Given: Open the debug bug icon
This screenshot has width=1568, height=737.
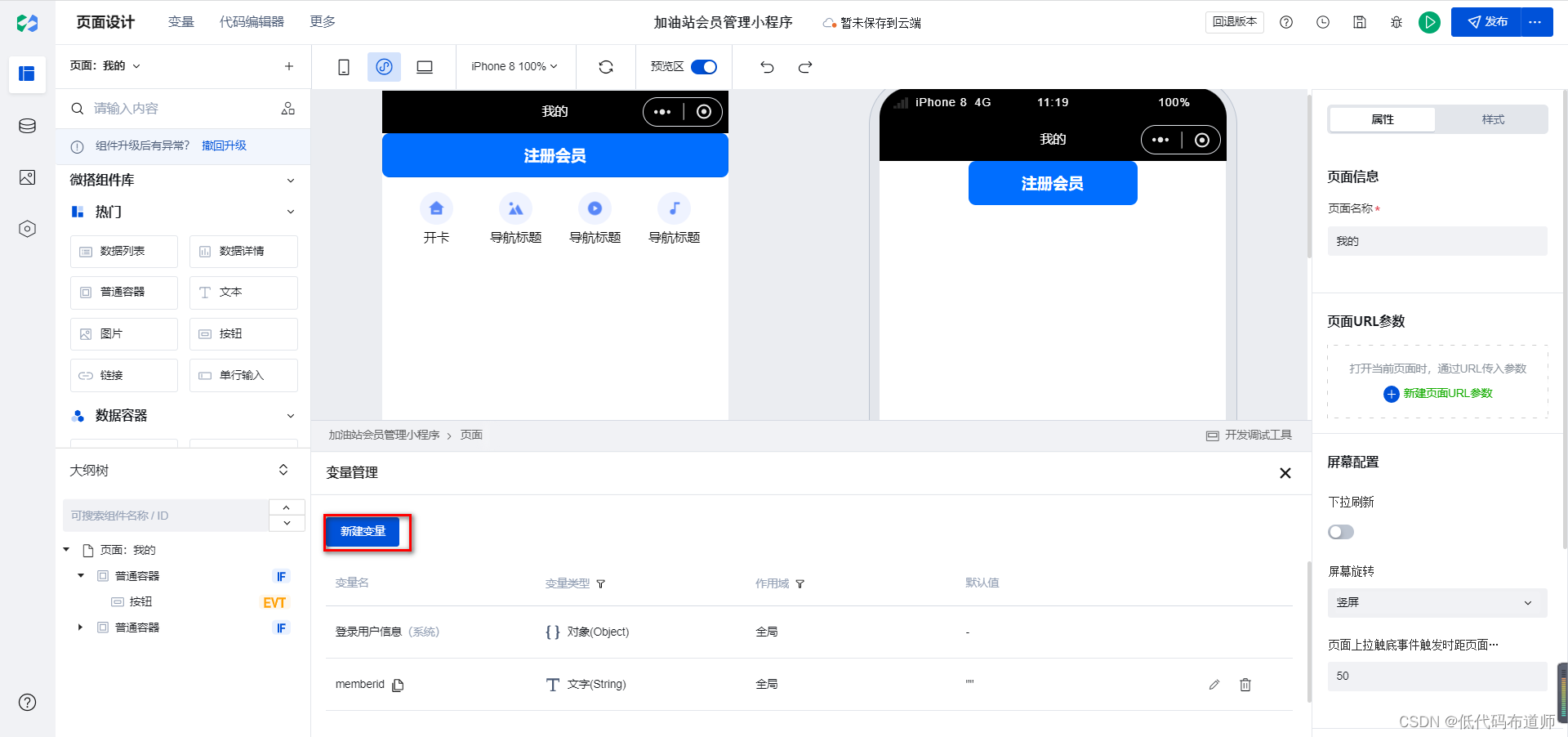Looking at the screenshot, I should point(1396,22).
